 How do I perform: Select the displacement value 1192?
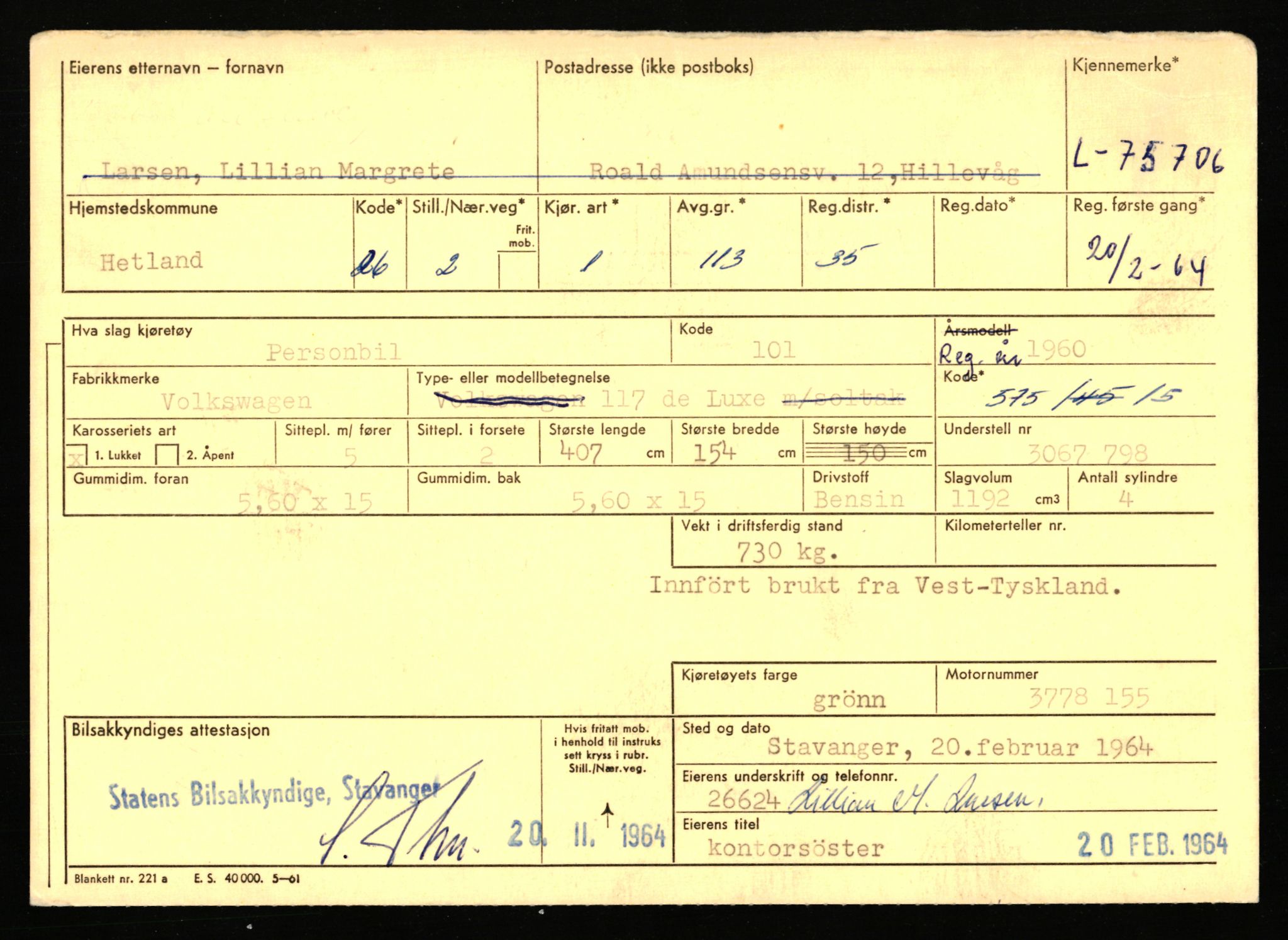pos(980,499)
